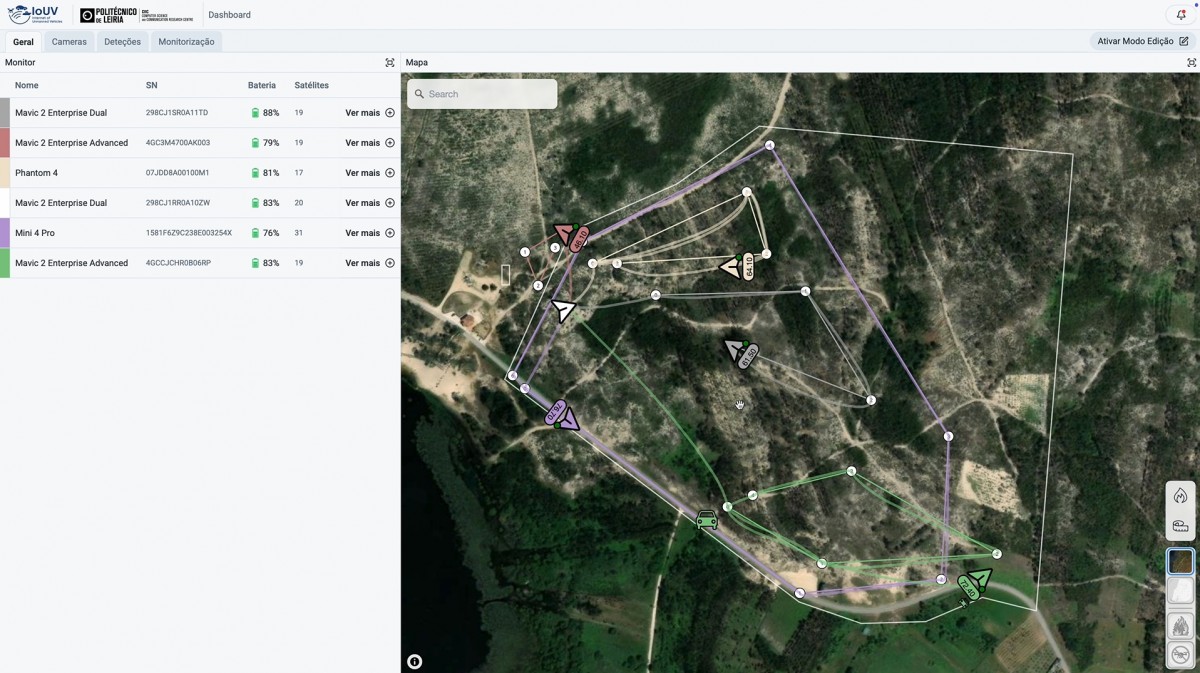Click the Dashboard breadcrumb
The height and width of the screenshot is (673, 1200).
(x=229, y=15)
